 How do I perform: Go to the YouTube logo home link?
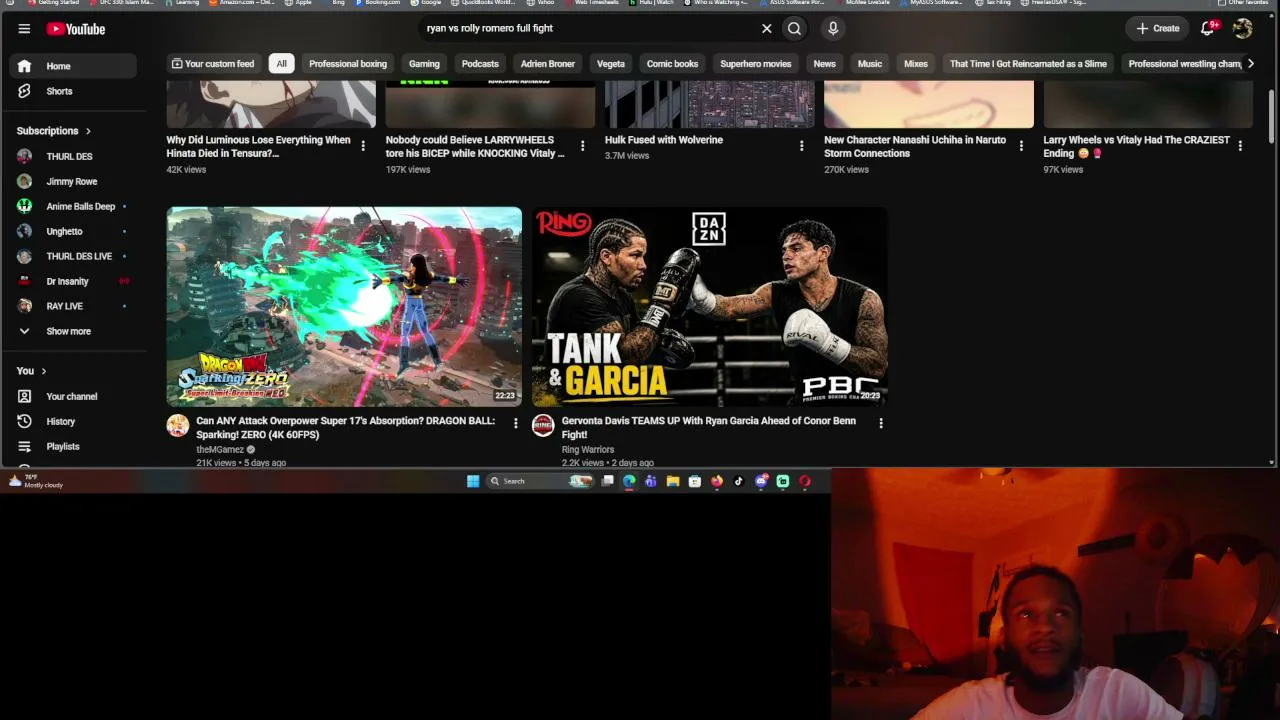pos(75,29)
